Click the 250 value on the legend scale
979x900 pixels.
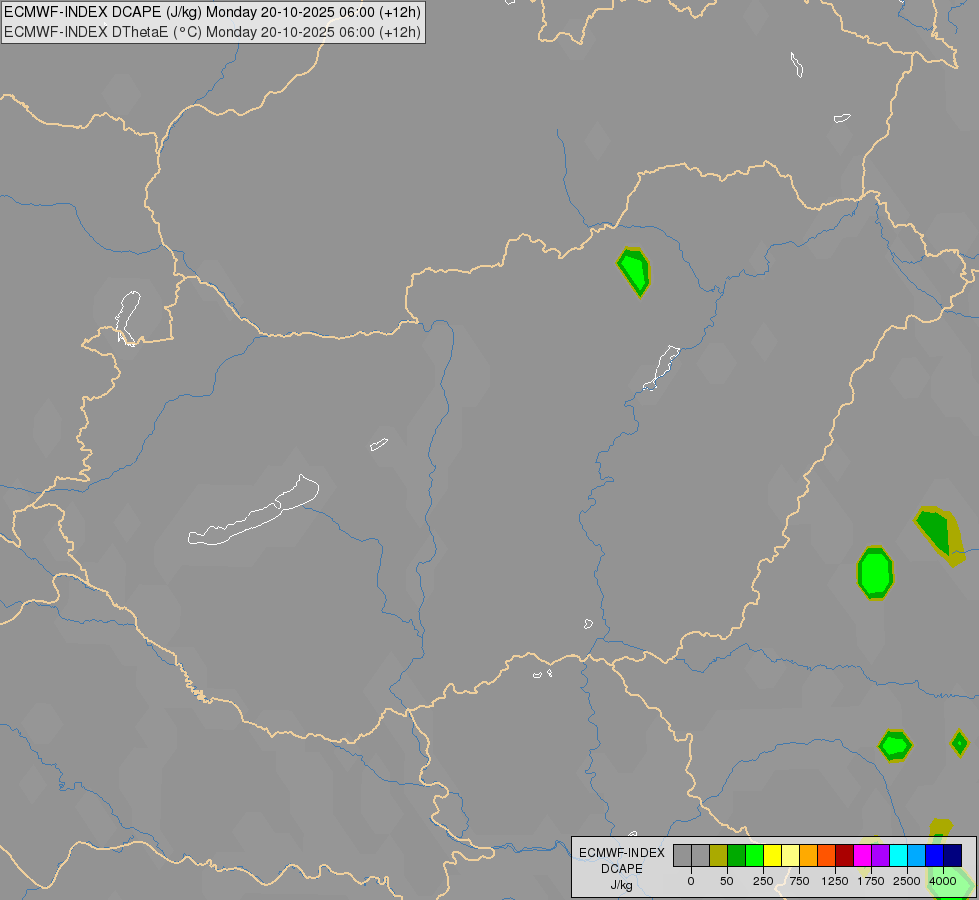(x=763, y=881)
